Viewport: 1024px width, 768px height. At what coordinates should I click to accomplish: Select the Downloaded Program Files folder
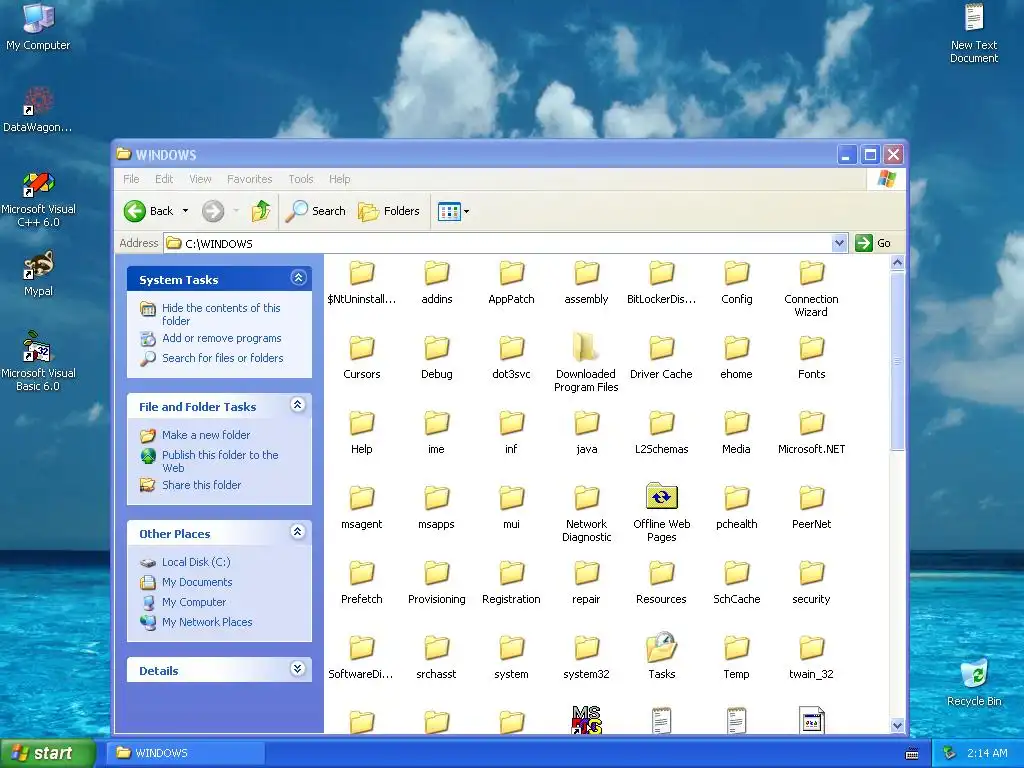click(586, 362)
